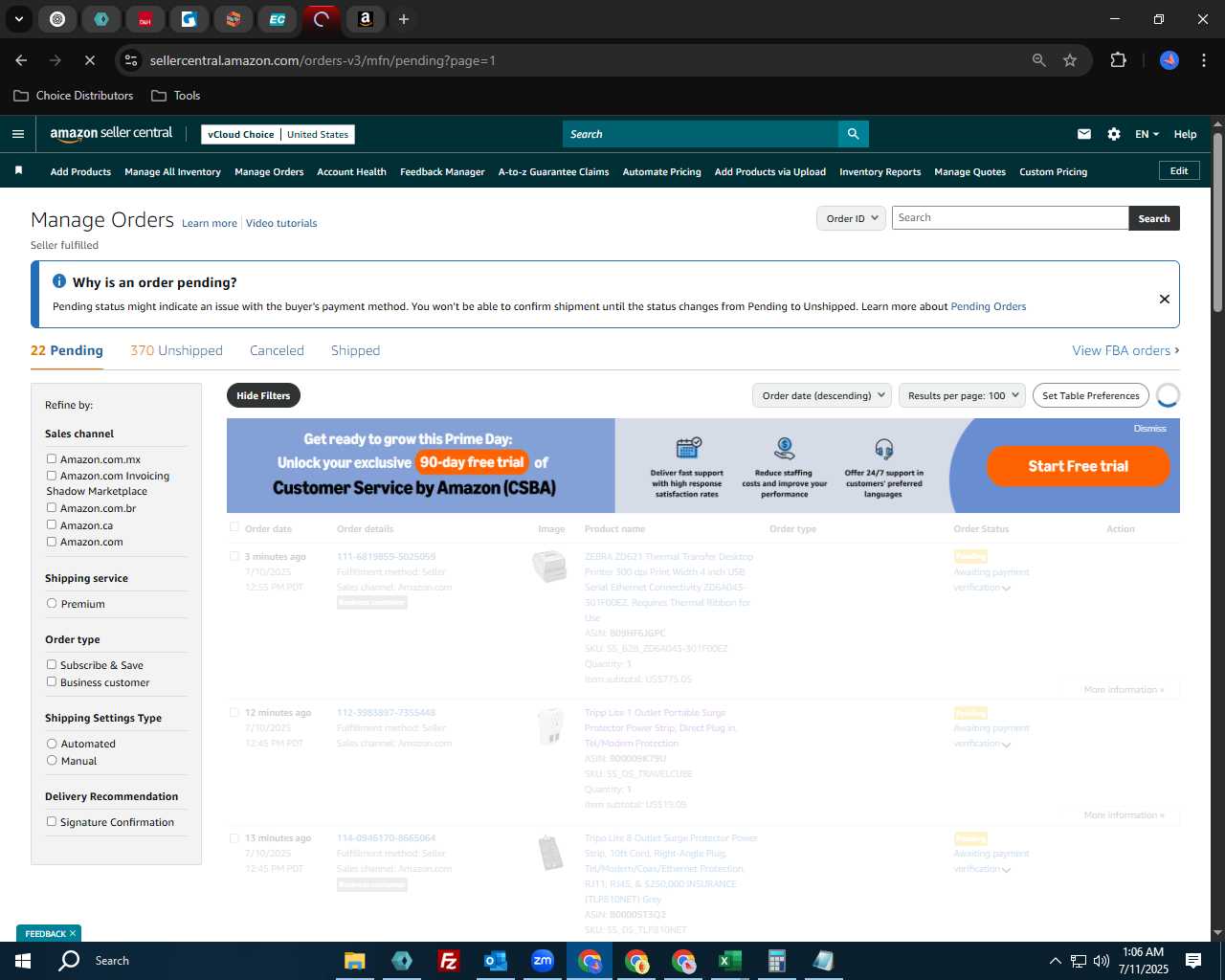Image resolution: width=1225 pixels, height=980 pixels.
Task: Click the order search input field
Action: pos(1010,218)
